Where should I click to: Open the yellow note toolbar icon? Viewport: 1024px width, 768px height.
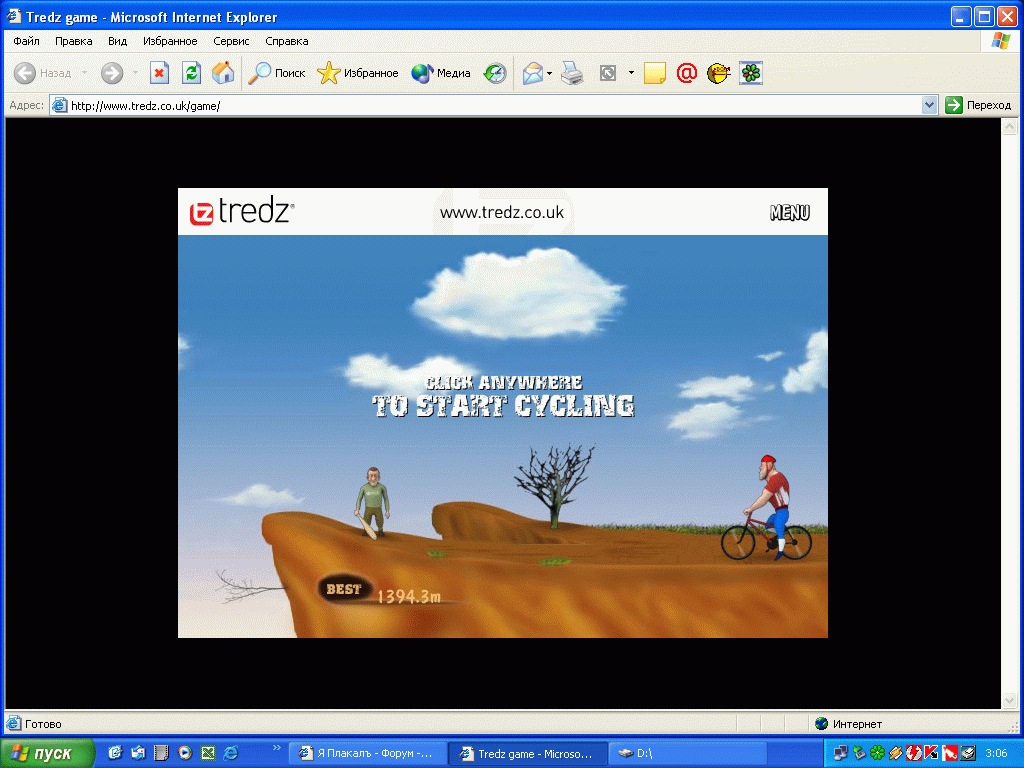coord(654,73)
